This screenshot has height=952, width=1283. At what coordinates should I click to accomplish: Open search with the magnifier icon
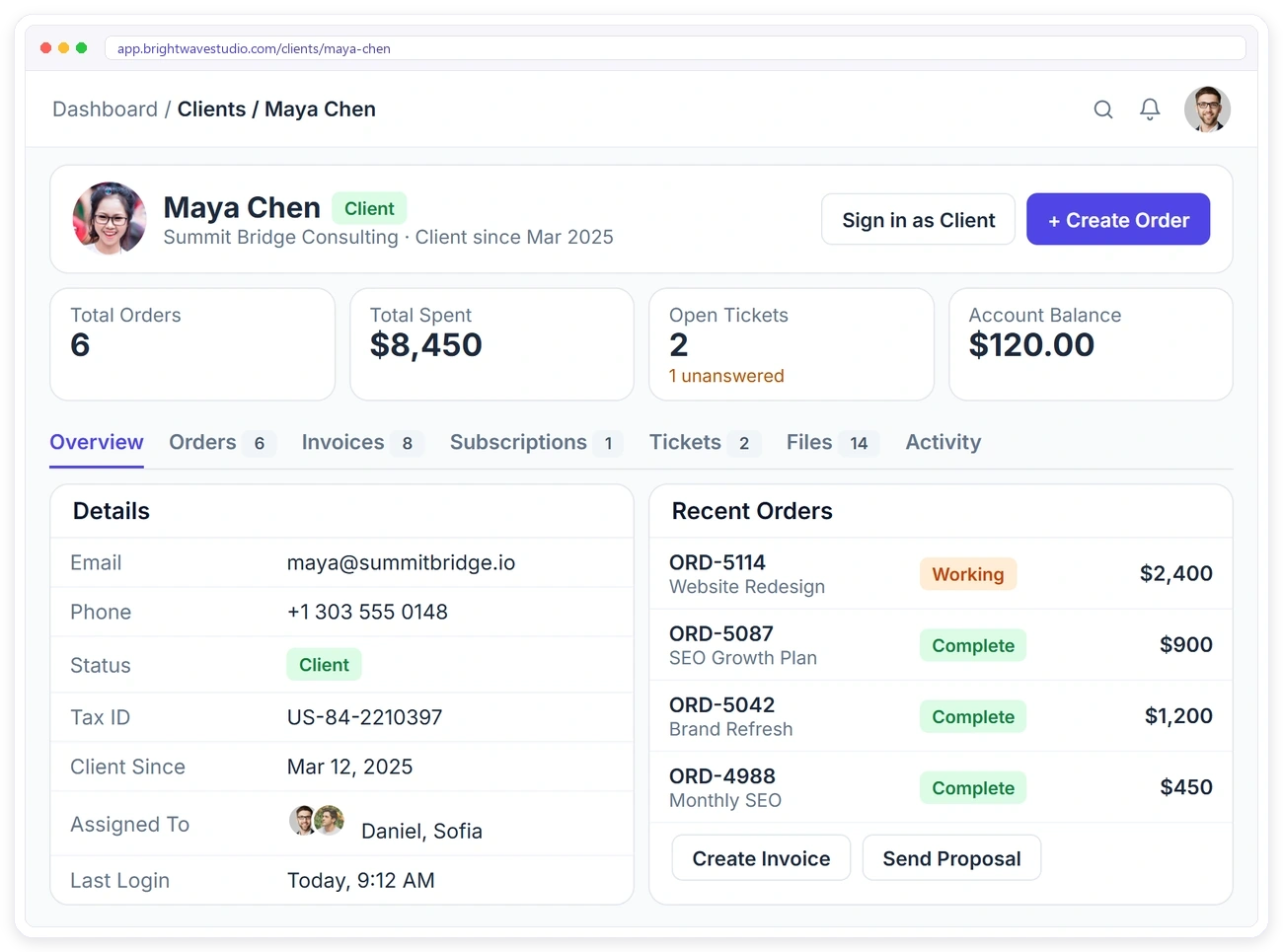click(x=1102, y=110)
